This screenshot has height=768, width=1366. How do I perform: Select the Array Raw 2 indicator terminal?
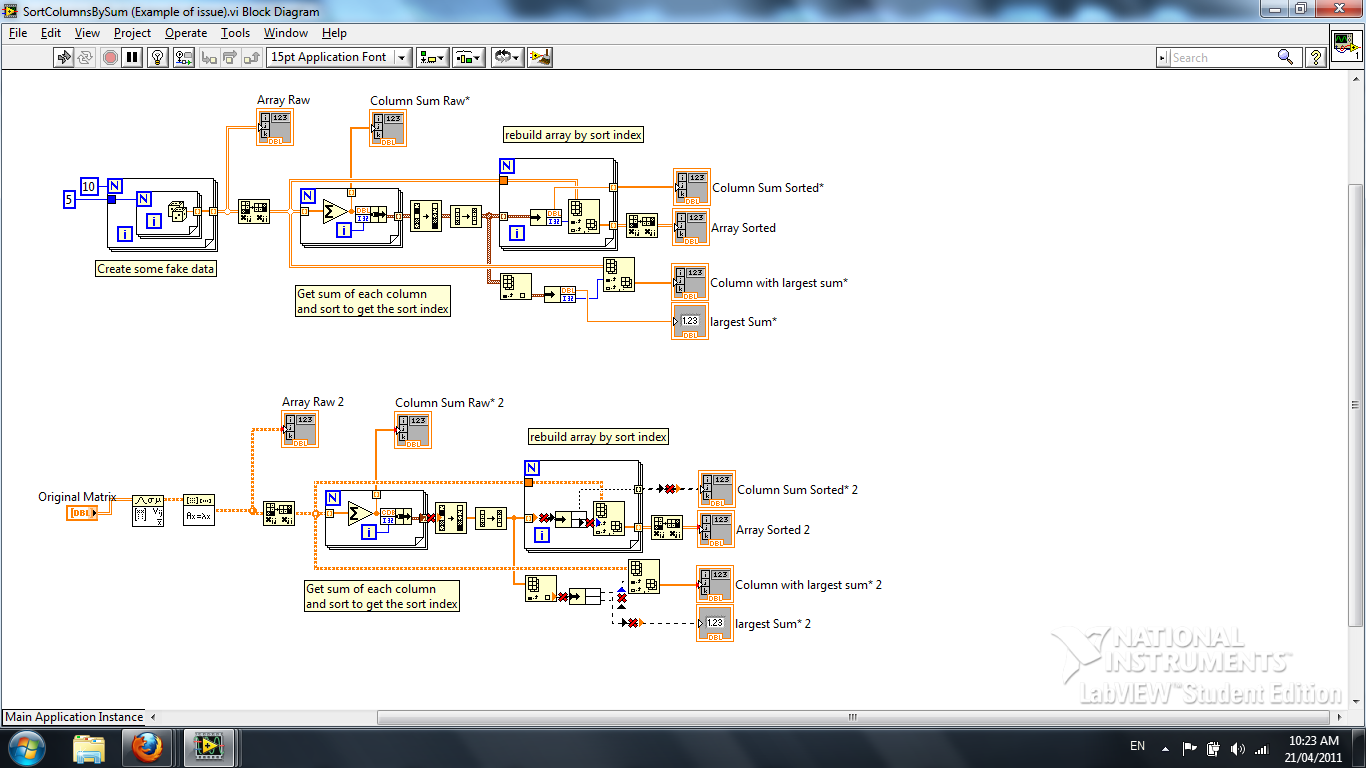click(x=300, y=429)
